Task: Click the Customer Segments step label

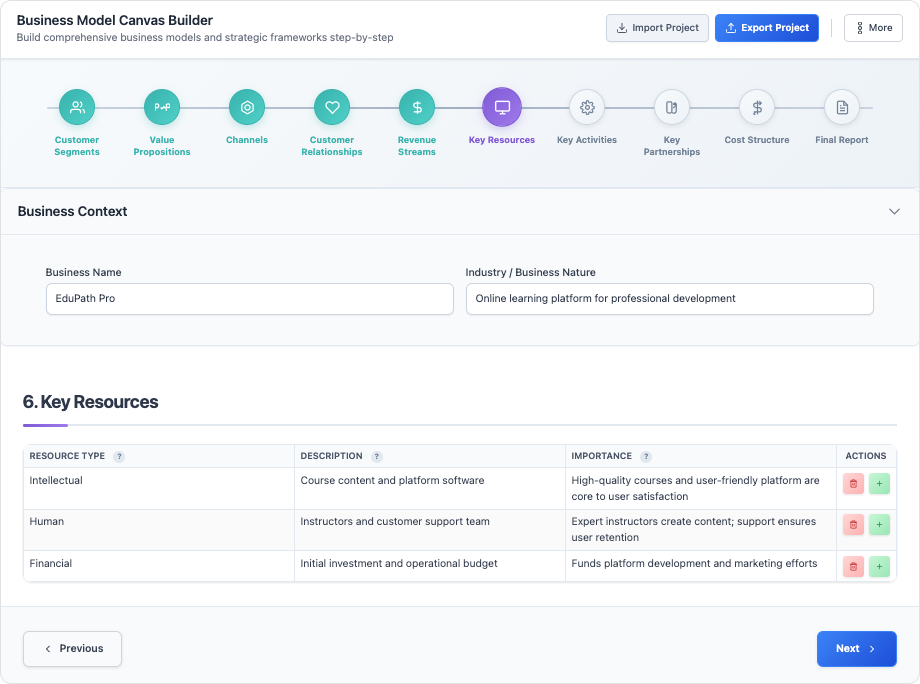Action: click(x=77, y=146)
